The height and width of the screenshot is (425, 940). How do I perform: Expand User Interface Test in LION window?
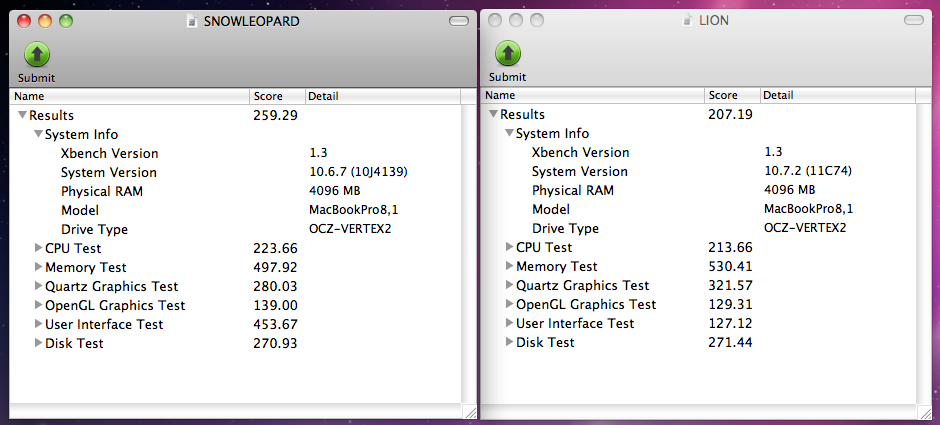[510, 322]
